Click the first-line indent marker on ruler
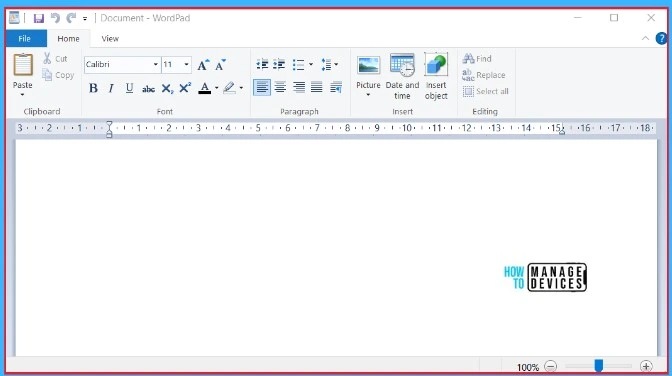672x376 pixels. pos(109,124)
